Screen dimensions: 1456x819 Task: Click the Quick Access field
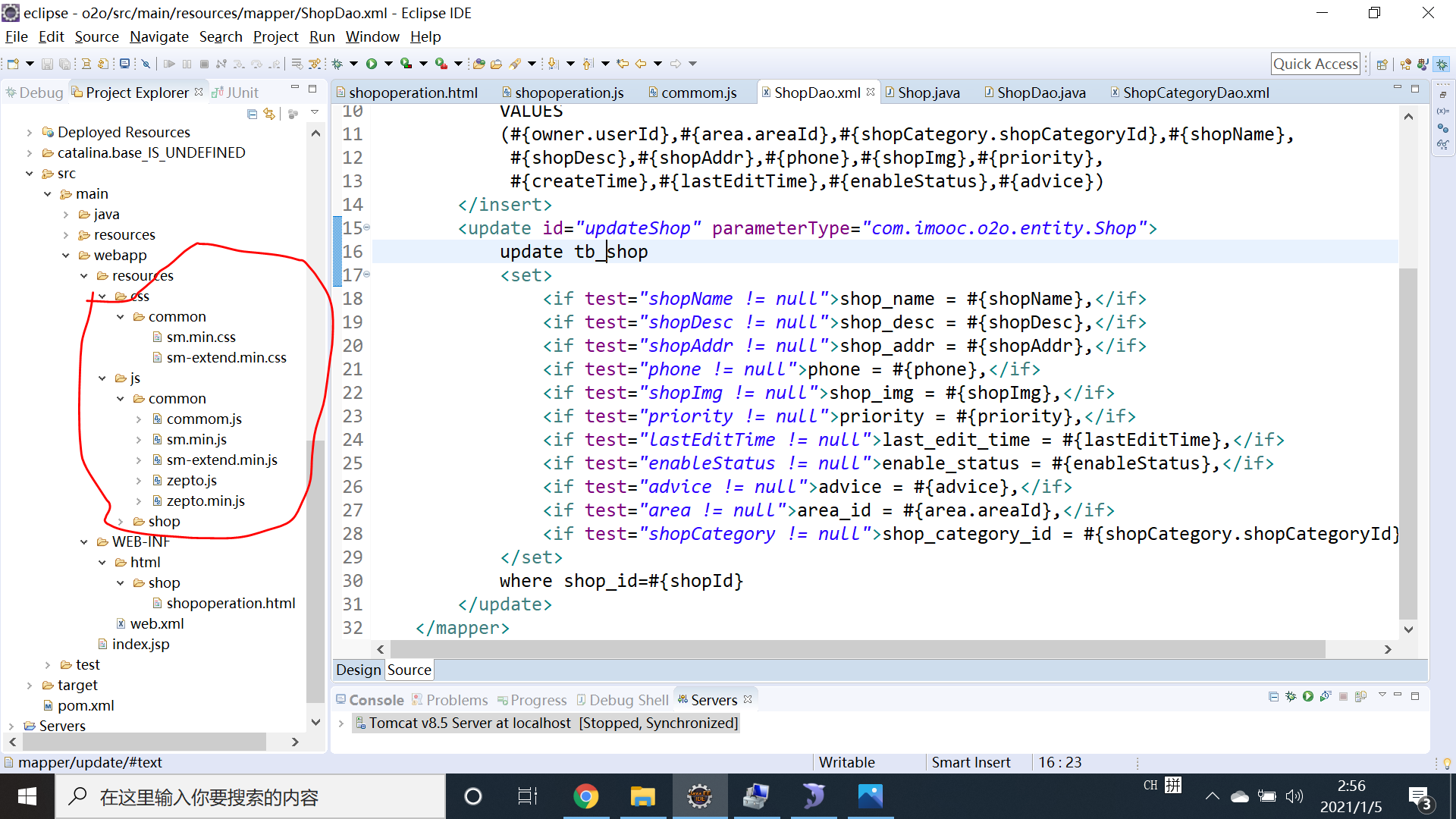point(1315,64)
